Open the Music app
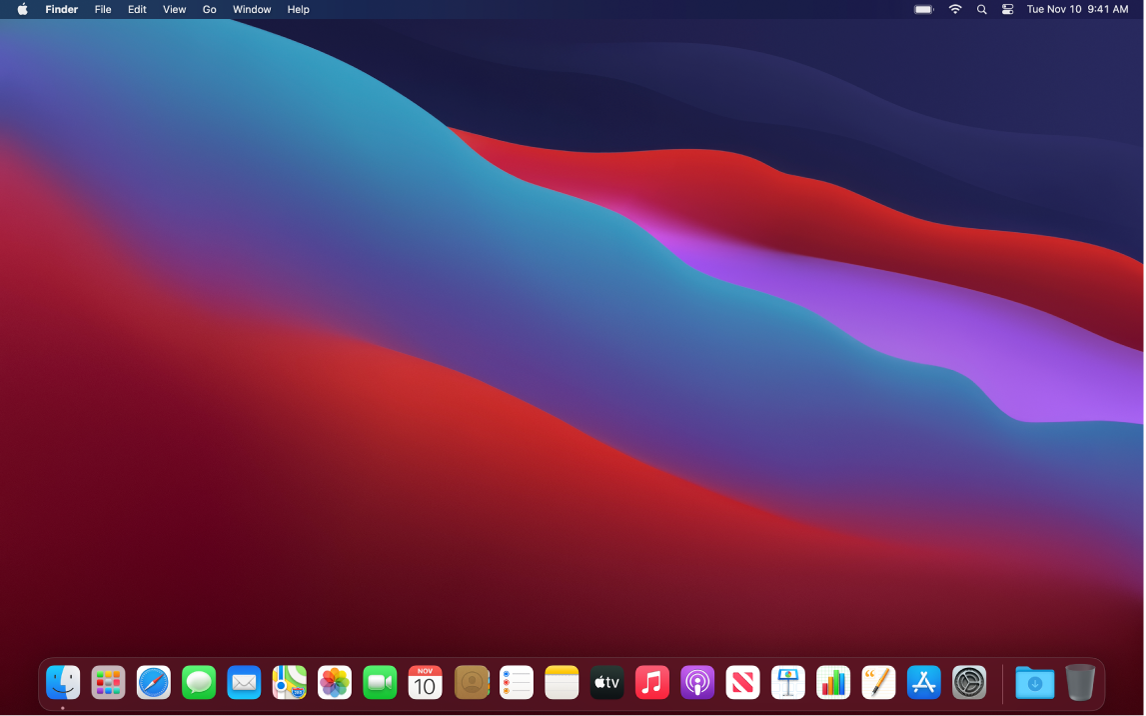Image resolution: width=1146 pixels, height=716 pixels. point(652,683)
